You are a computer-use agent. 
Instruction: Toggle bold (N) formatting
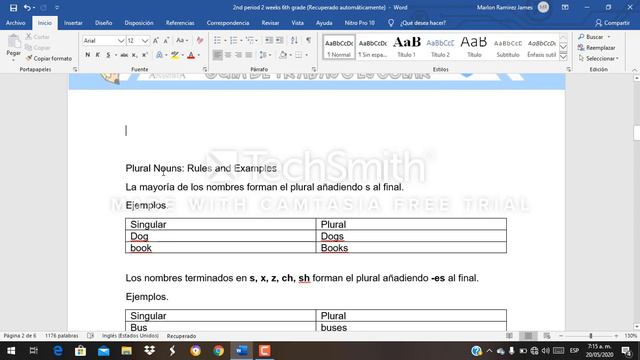[87, 55]
